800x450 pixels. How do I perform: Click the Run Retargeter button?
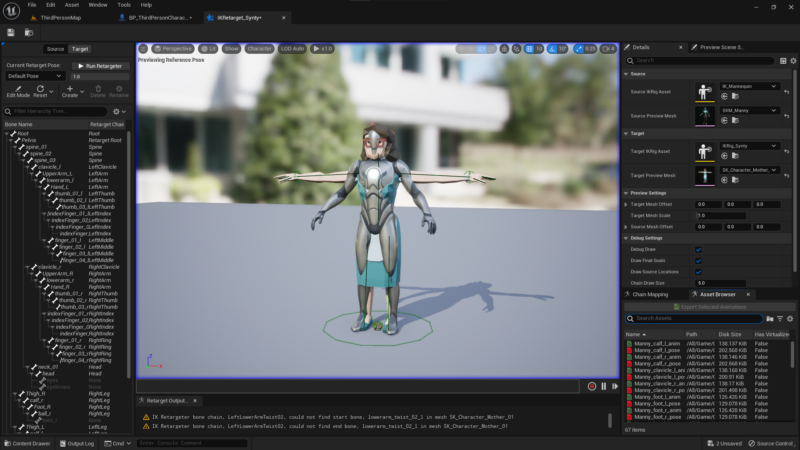[100, 66]
